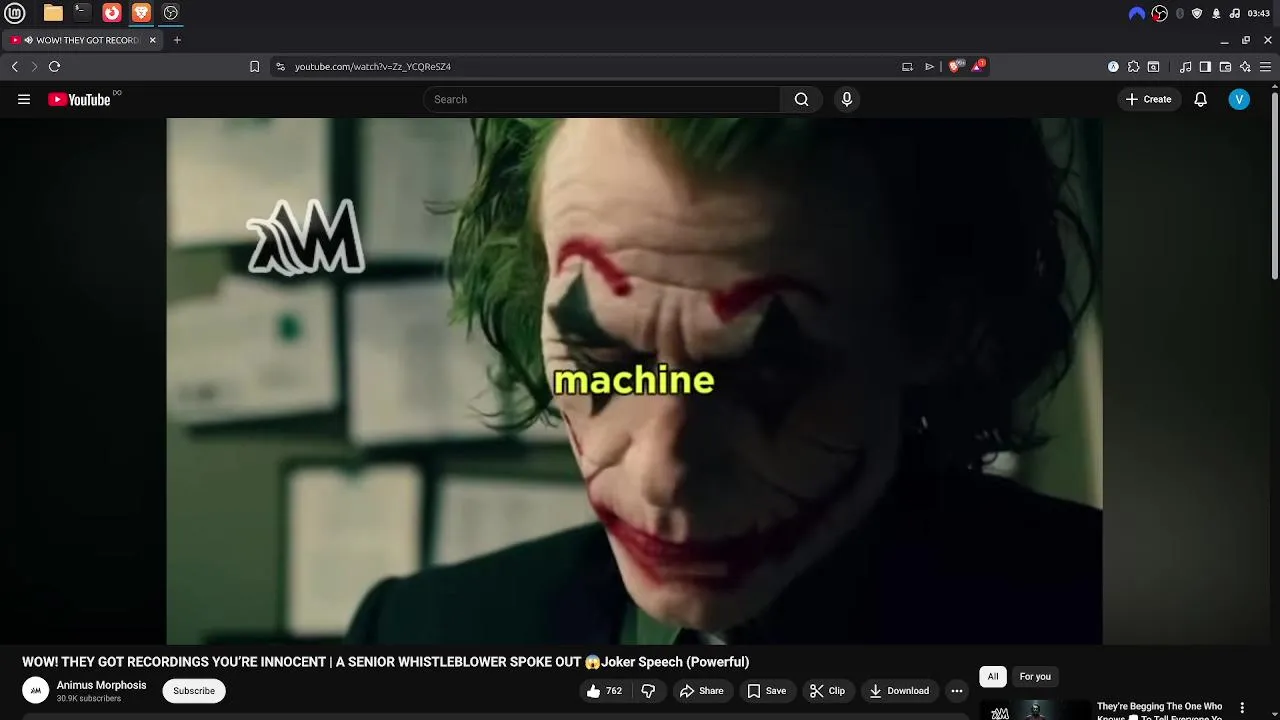Open the recommended video thumbnail
This screenshot has height=720, width=1280.
click(x=1035, y=710)
